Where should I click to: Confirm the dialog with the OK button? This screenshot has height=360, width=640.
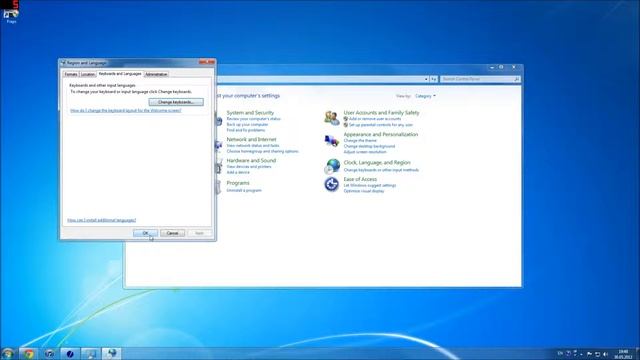(x=145, y=233)
